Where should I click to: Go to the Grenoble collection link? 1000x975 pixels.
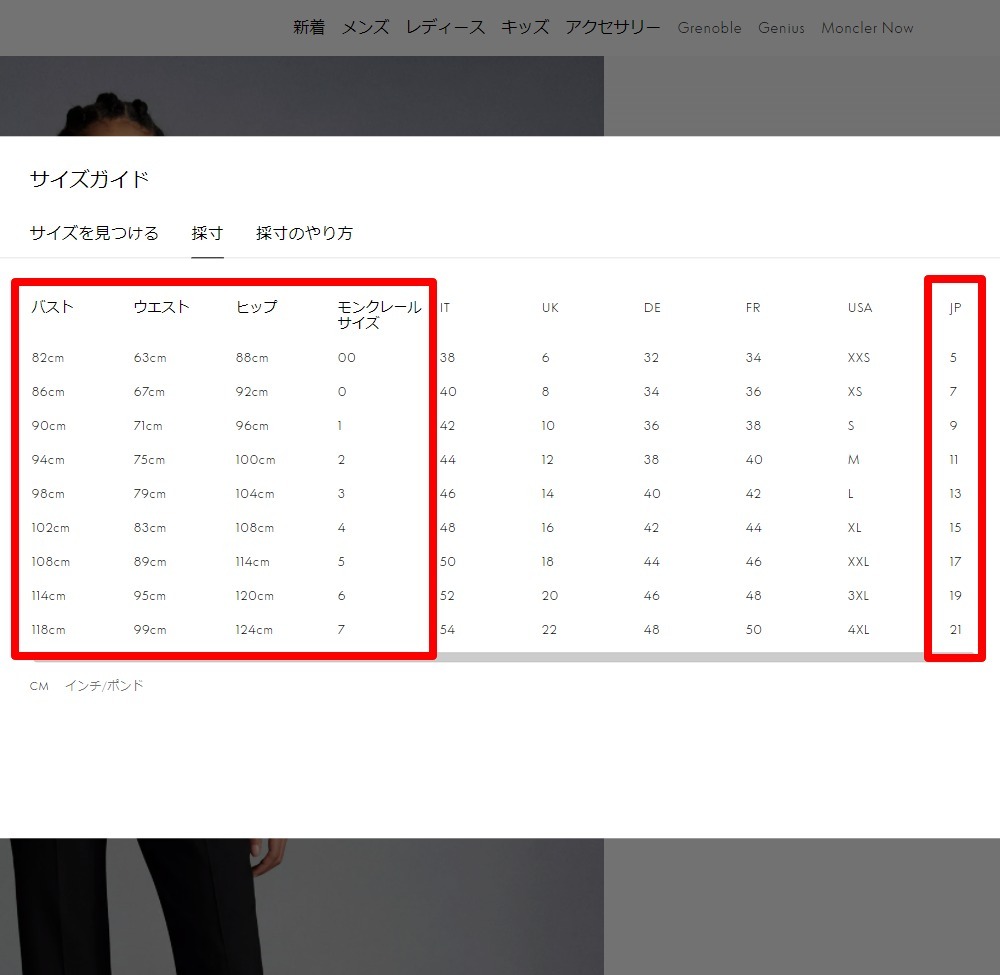tap(709, 28)
